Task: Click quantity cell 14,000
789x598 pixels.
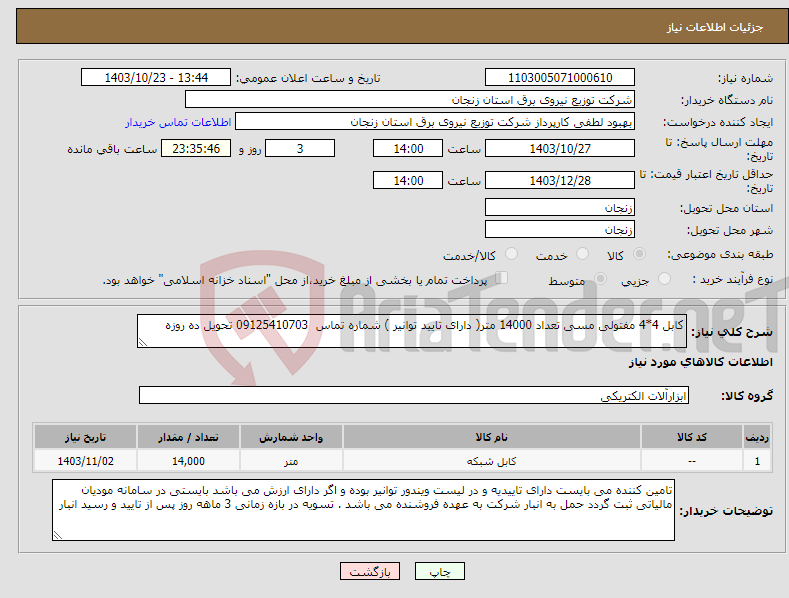Action: [x=188, y=461]
